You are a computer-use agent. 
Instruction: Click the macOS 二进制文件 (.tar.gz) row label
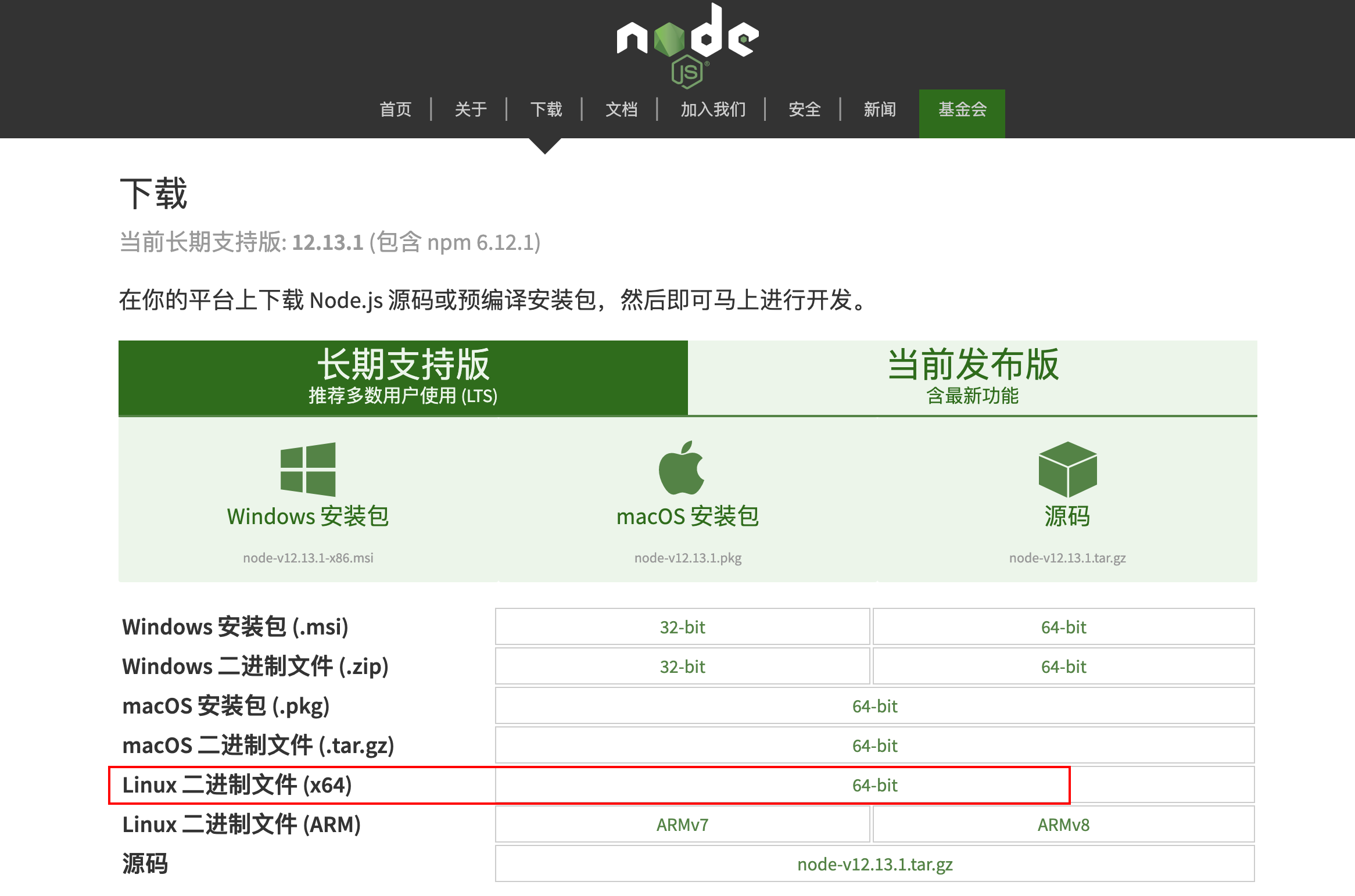point(259,746)
